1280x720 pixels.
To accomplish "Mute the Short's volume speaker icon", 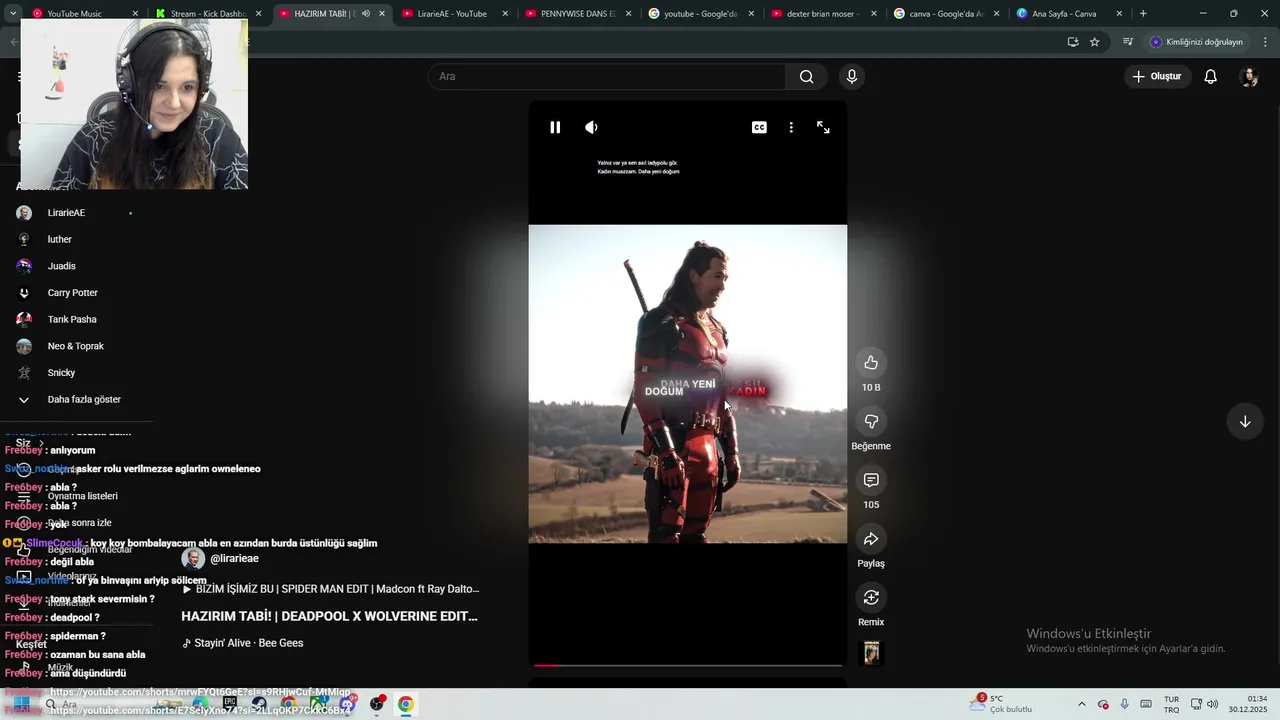I will tap(591, 127).
